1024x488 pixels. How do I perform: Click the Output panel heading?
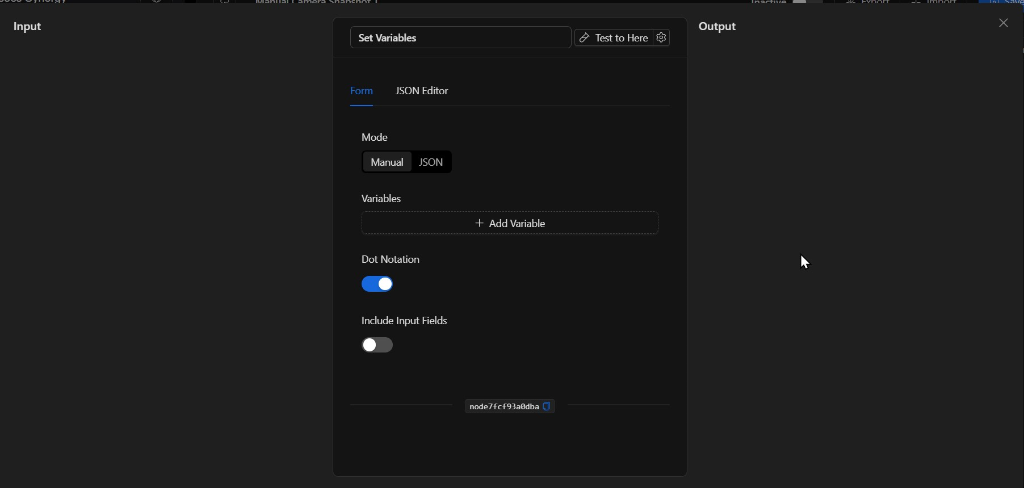(x=717, y=26)
